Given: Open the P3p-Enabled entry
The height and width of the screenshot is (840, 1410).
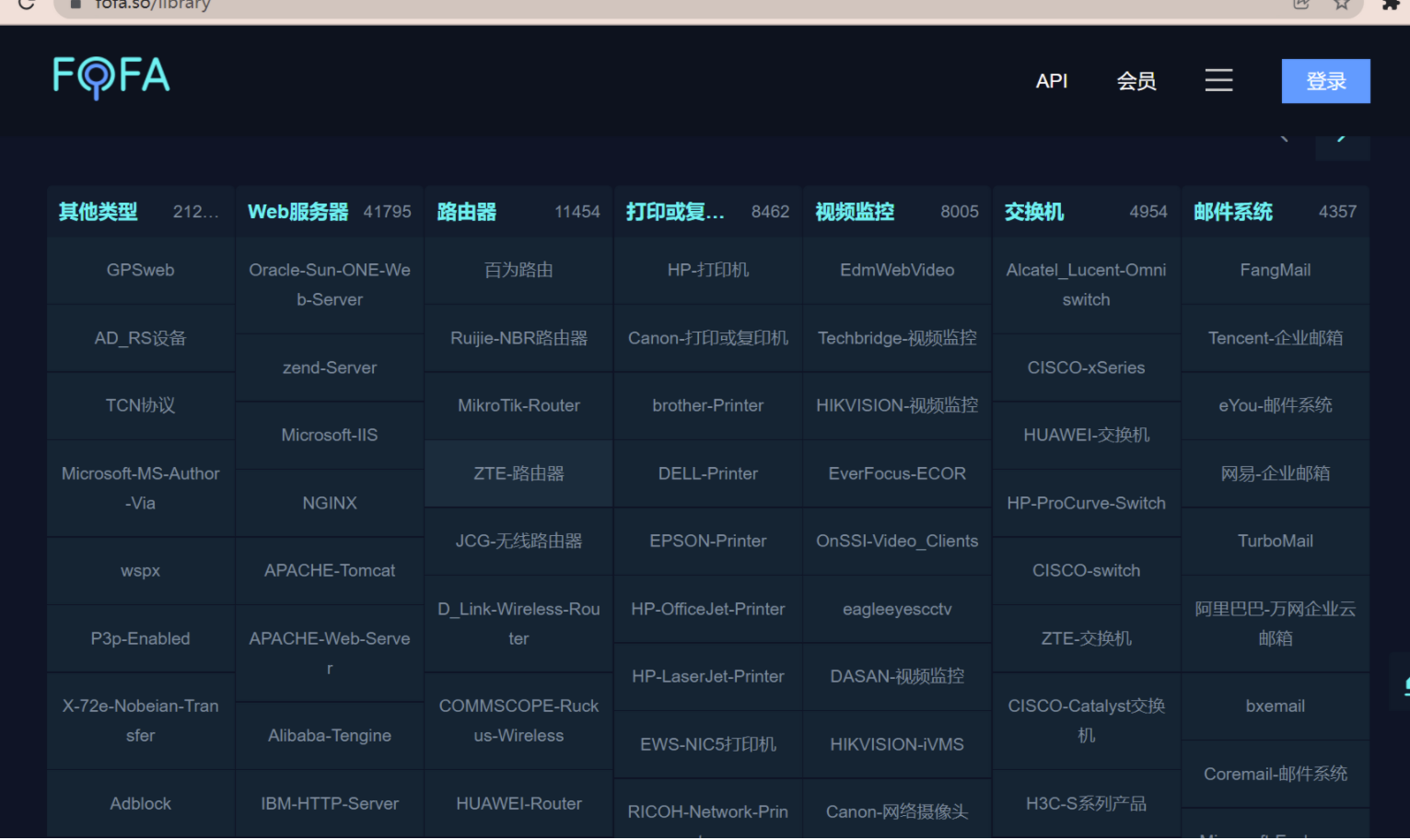Looking at the screenshot, I should pos(140,639).
